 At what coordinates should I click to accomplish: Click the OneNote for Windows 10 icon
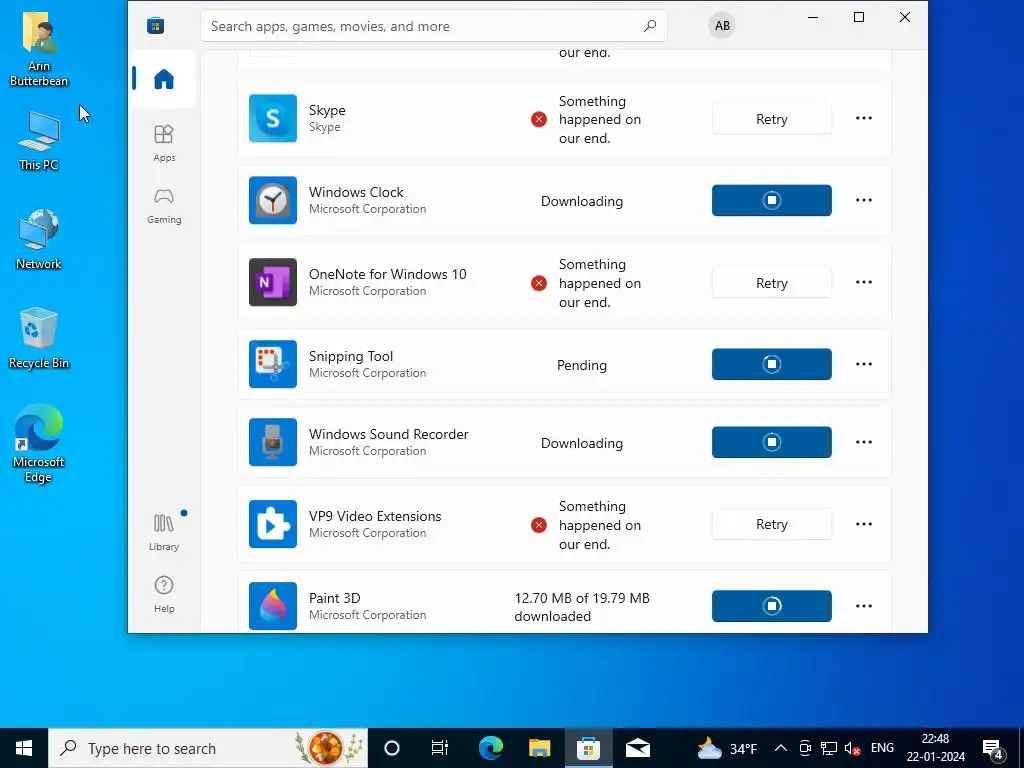point(273,282)
